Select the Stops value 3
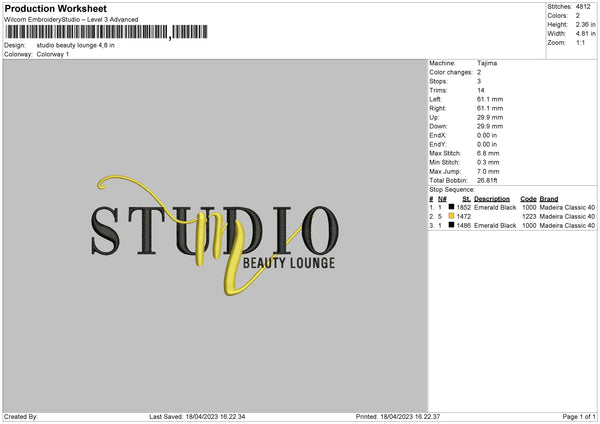 click(479, 81)
